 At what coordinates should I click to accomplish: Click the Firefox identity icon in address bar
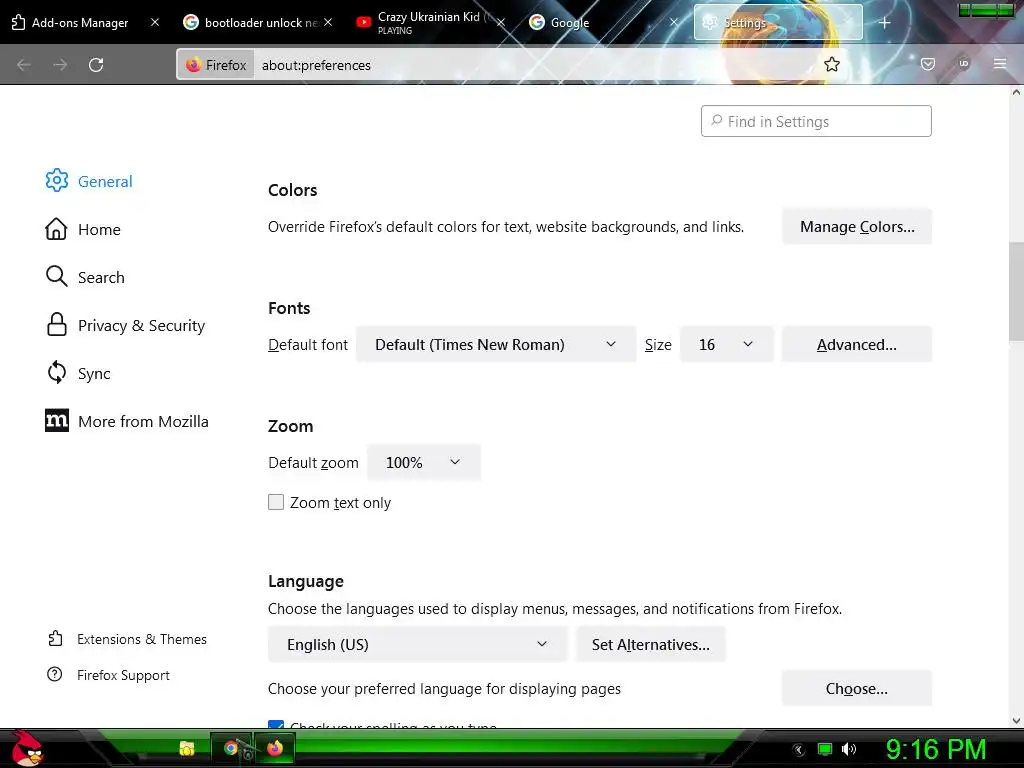tap(193, 65)
